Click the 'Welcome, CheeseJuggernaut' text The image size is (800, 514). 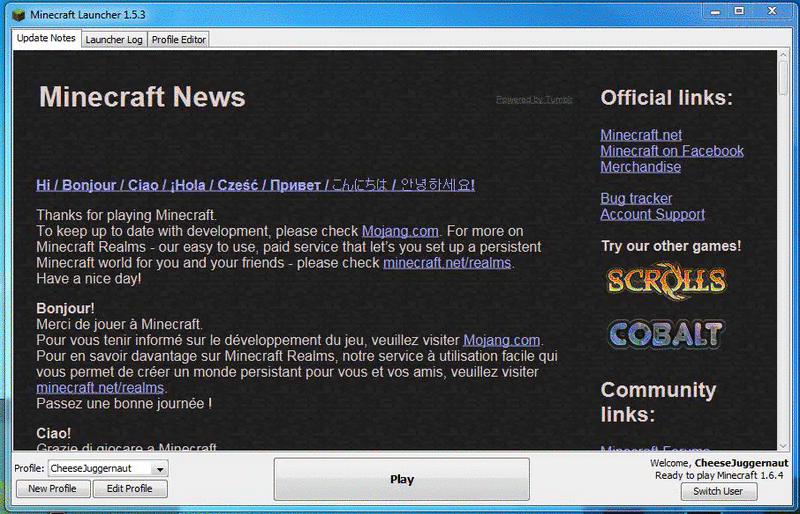[x=719, y=463]
